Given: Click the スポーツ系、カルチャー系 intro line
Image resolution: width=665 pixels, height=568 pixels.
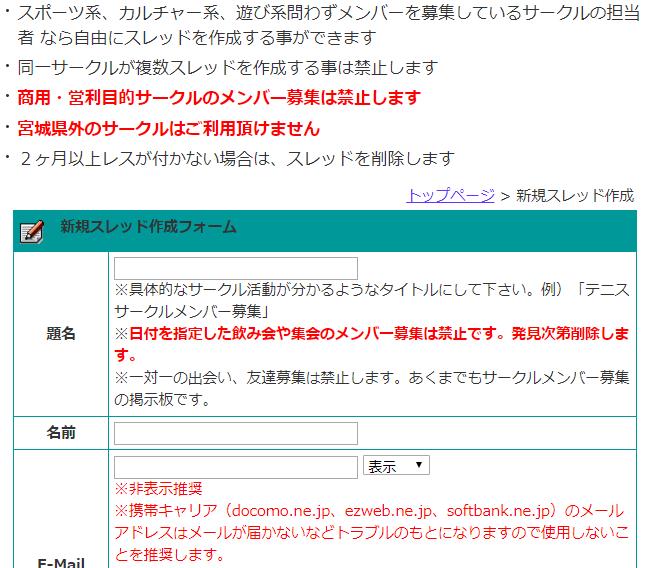Looking at the screenshot, I should click(328, 25).
